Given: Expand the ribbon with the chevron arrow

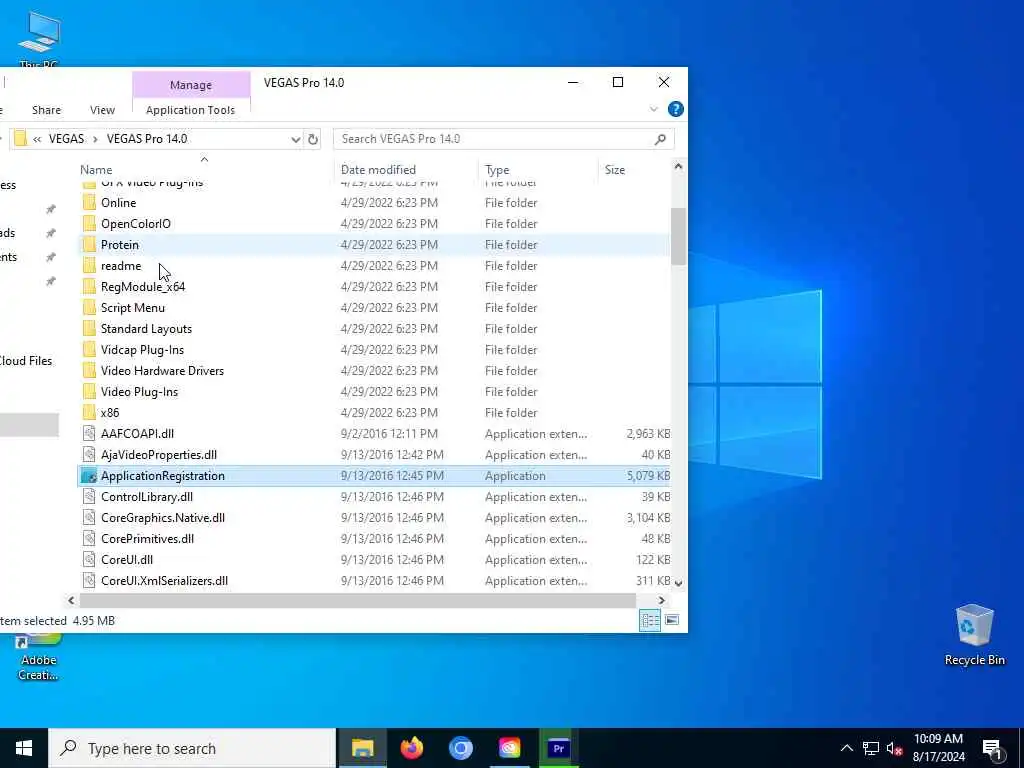Looking at the screenshot, I should (x=654, y=109).
